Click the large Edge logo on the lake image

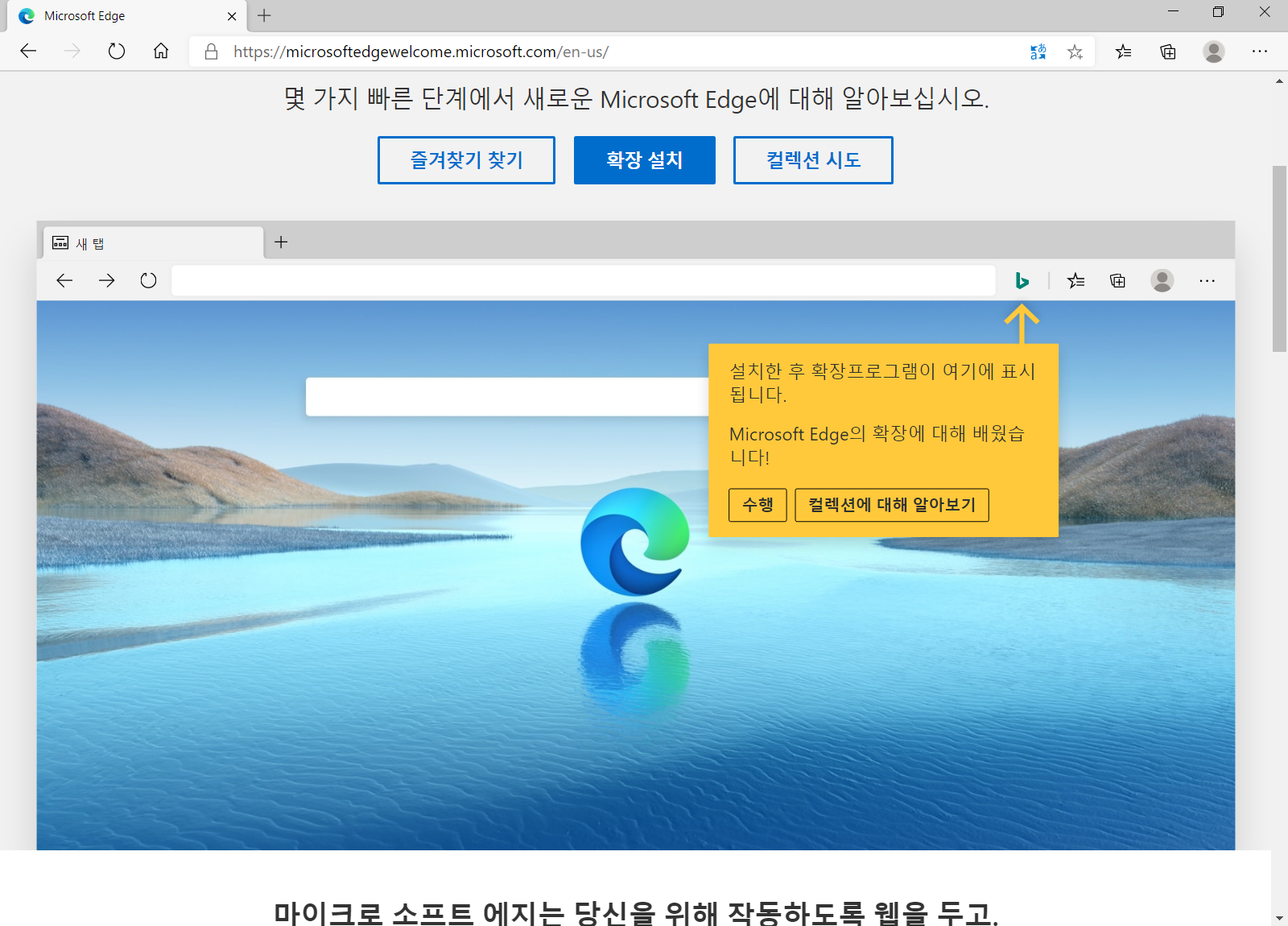pos(635,542)
